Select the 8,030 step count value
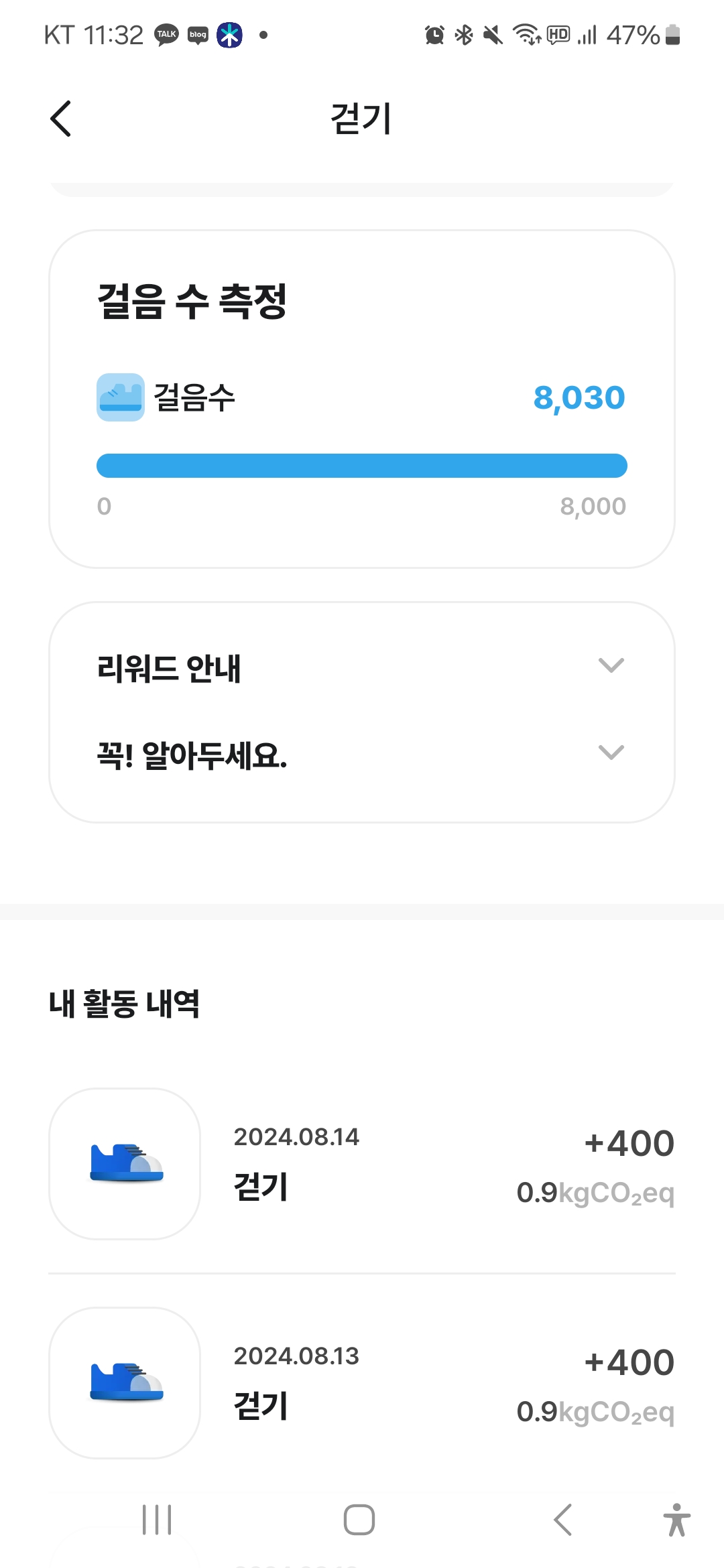 click(x=579, y=398)
